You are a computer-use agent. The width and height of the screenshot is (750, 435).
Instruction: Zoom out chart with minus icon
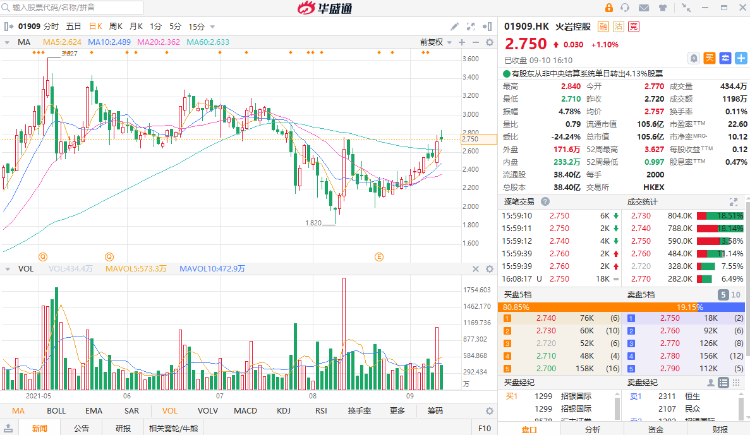[475, 42]
